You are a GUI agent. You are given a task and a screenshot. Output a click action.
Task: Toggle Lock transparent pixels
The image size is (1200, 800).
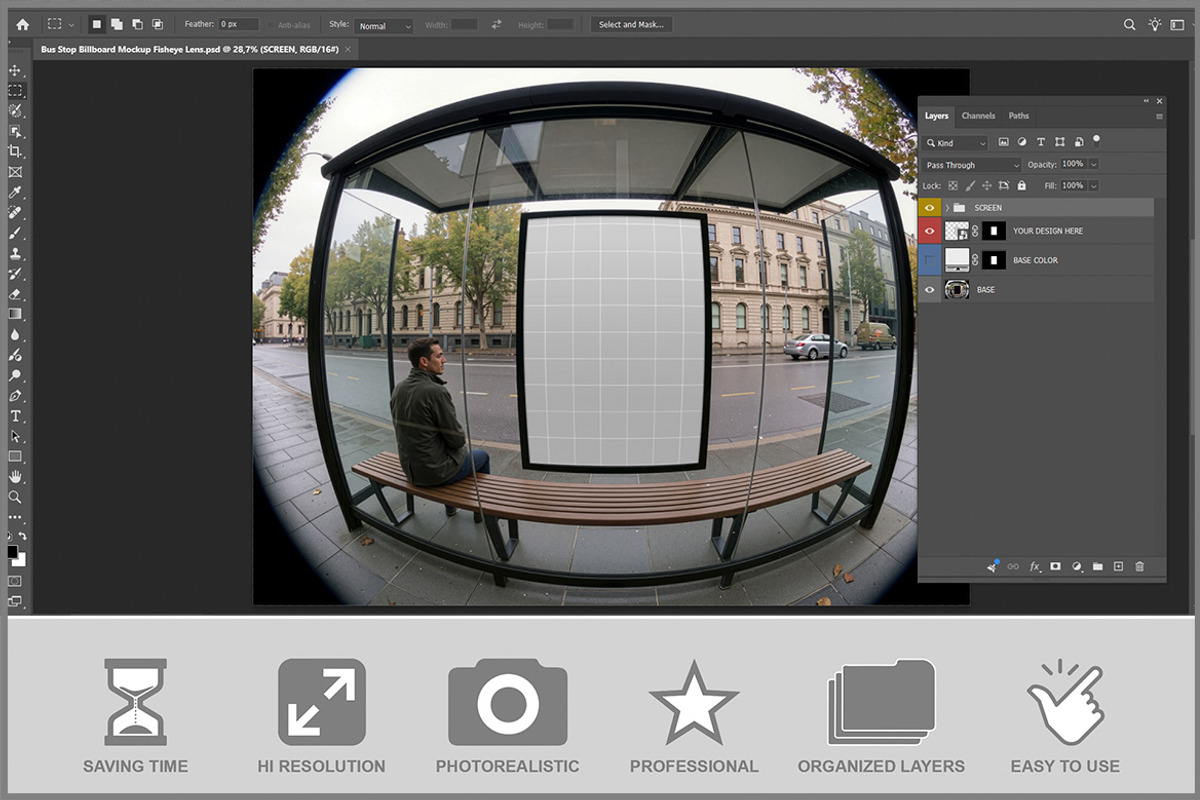pos(953,186)
